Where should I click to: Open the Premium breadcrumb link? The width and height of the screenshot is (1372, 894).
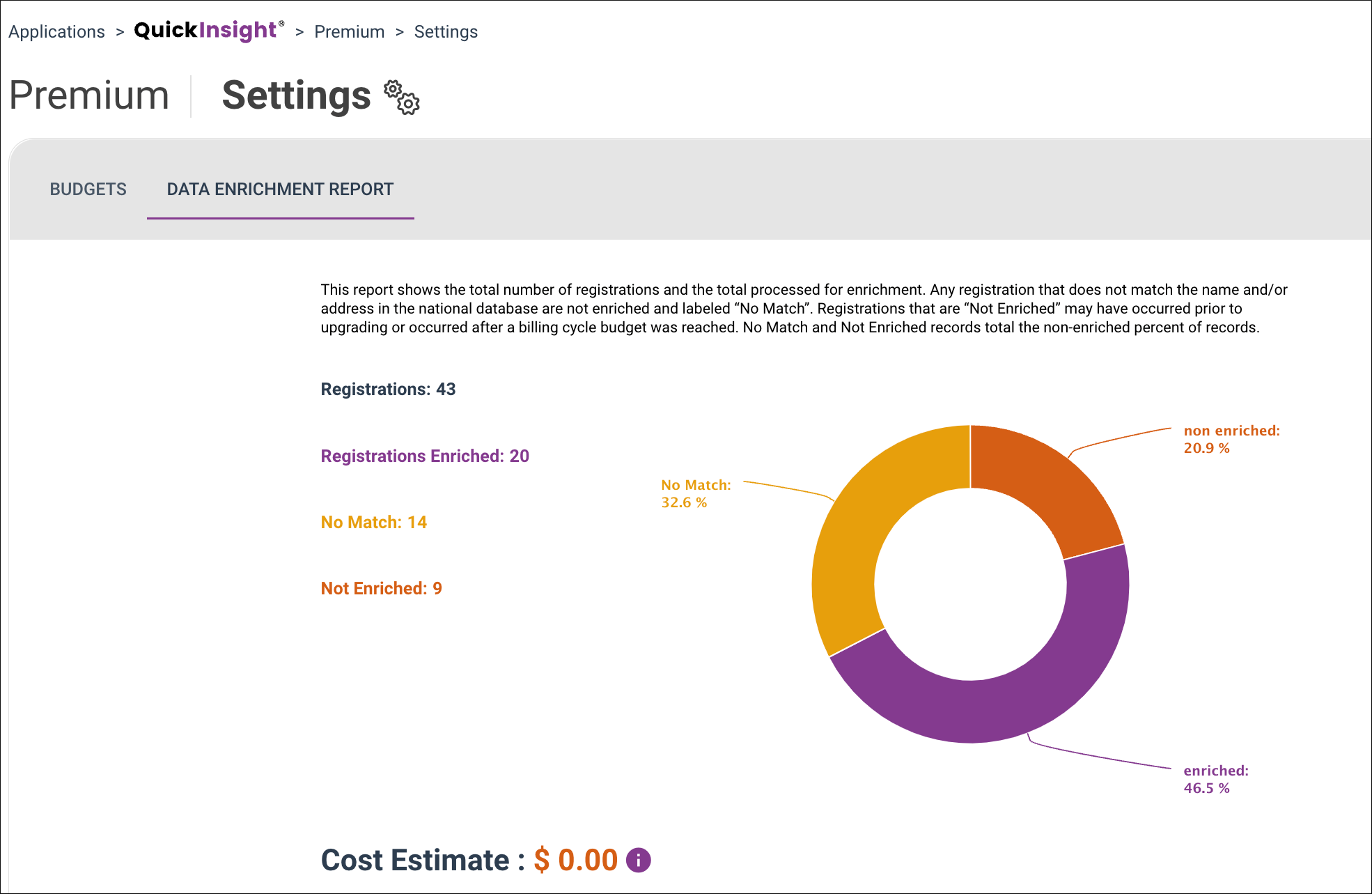point(349,32)
